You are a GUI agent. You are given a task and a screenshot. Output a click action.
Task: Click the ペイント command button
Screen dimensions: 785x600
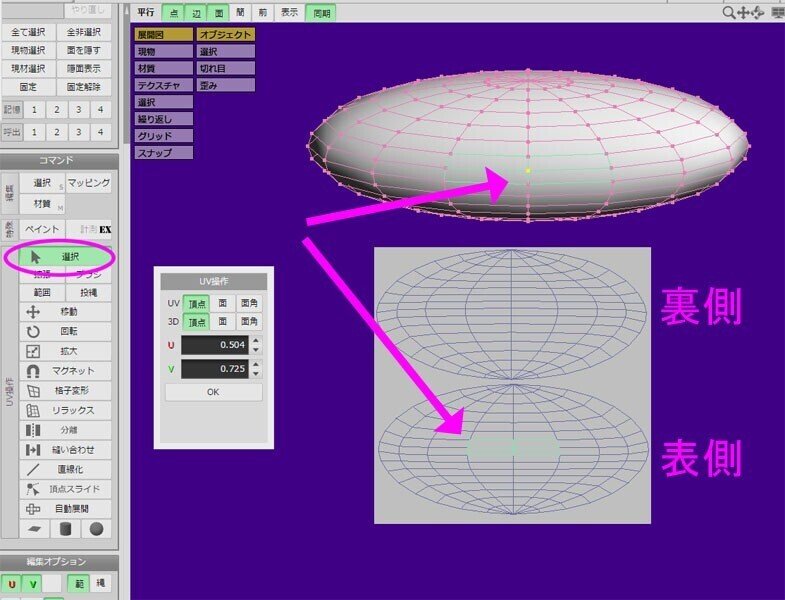[42, 229]
